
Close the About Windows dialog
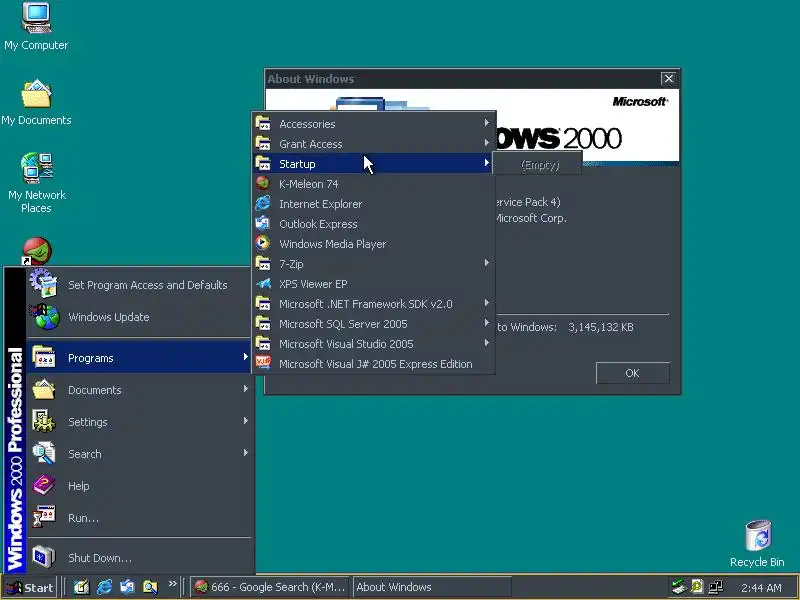[668, 79]
